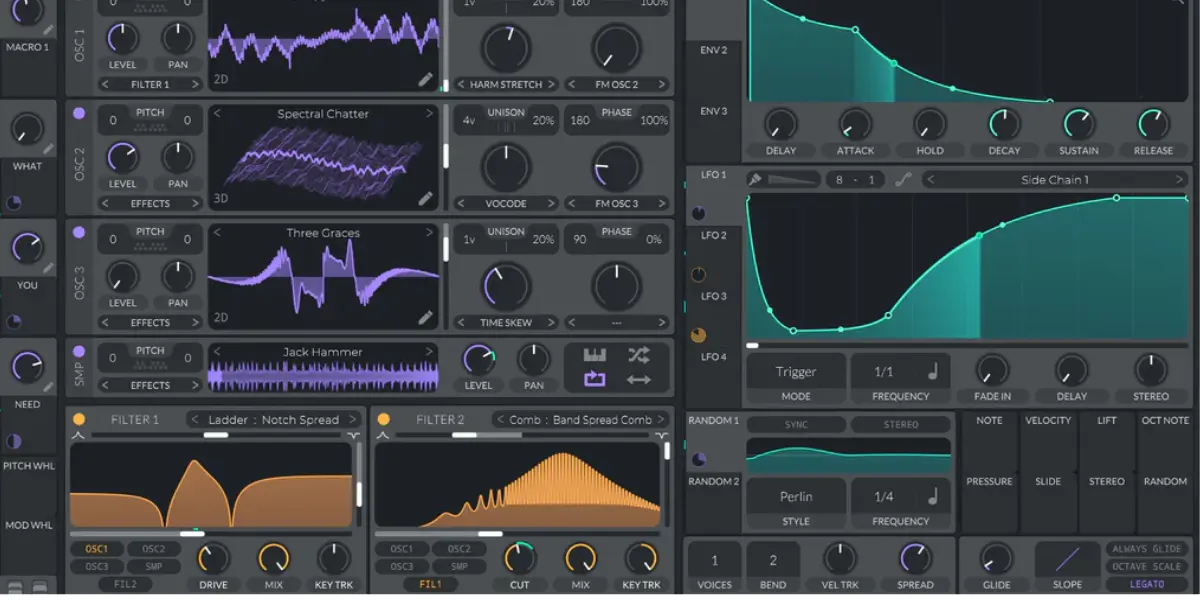Image resolution: width=1200 pixels, height=600 pixels.
Task: Toggle the LFO smooth curve icon
Action: point(903,180)
